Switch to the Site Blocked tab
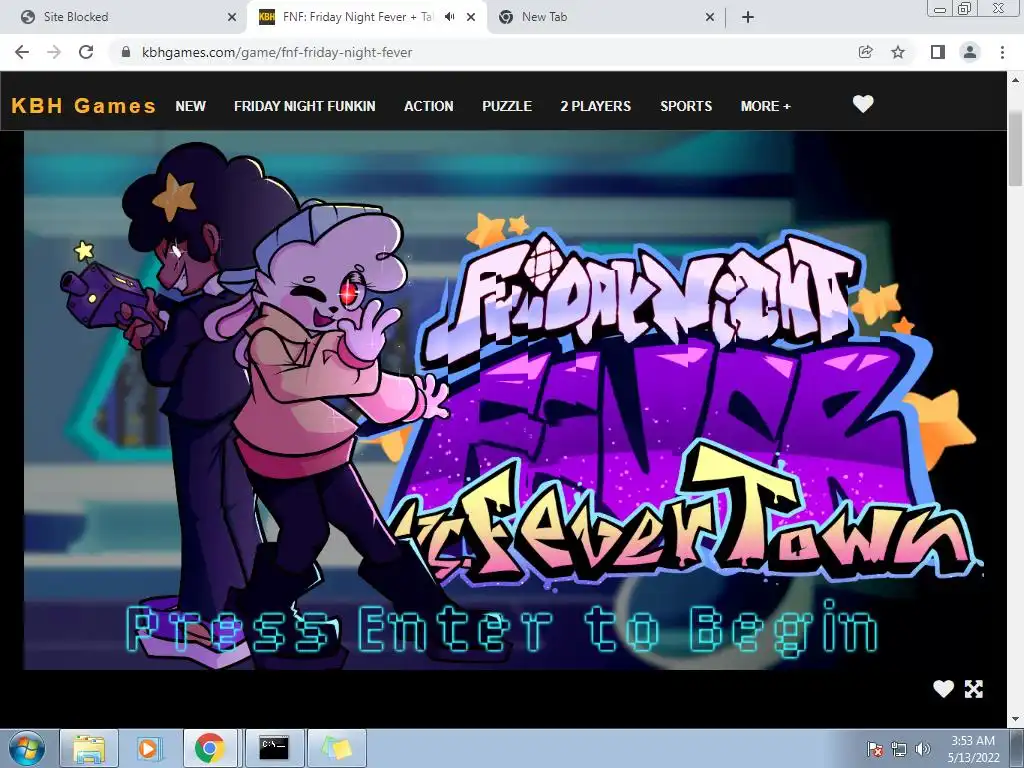This screenshot has height=768, width=1024. tap(123, 17)
